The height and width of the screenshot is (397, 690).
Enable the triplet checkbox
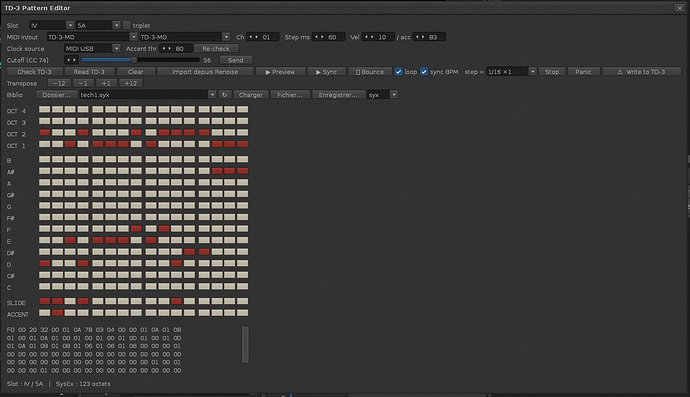point(127,25)
